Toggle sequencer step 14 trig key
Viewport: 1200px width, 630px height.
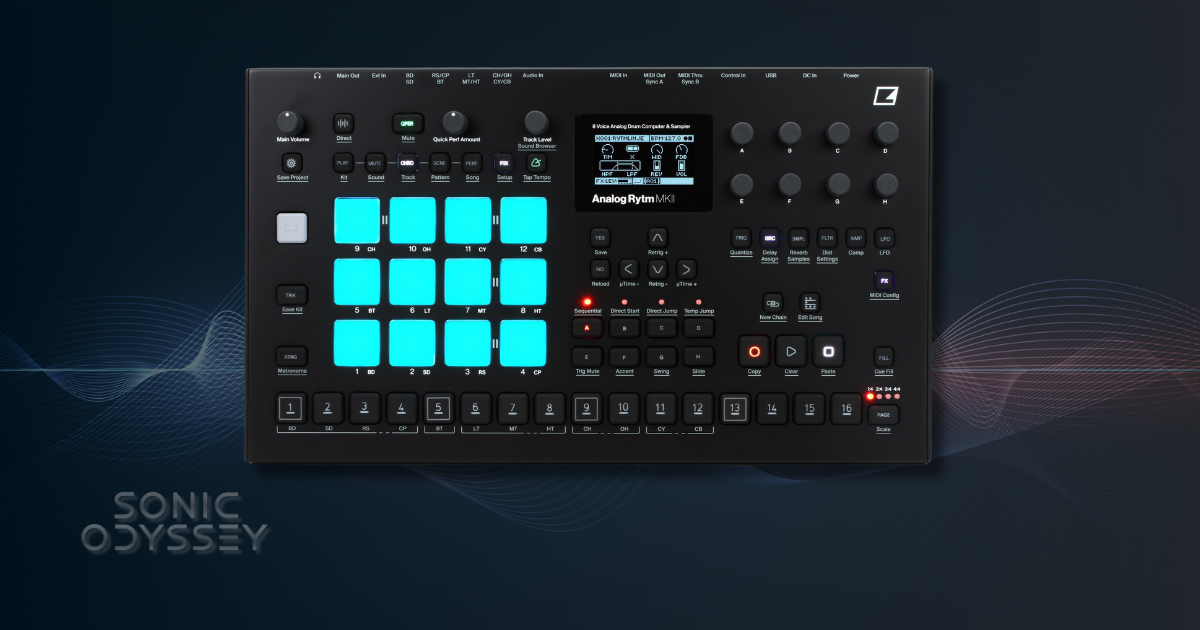click(x=772, y=408)
